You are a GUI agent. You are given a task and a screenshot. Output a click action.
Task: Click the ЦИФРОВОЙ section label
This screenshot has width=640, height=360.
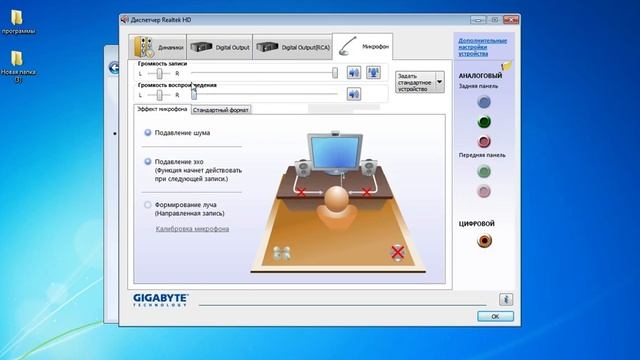point(476,224)
